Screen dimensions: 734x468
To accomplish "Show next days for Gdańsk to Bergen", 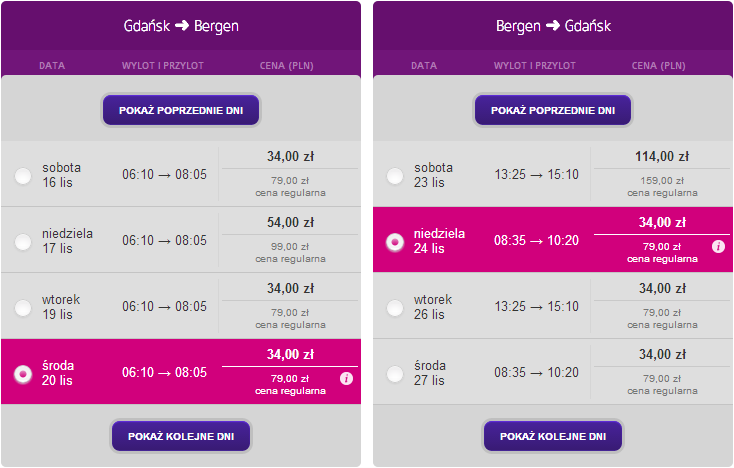I will click(x=181, y=436).
